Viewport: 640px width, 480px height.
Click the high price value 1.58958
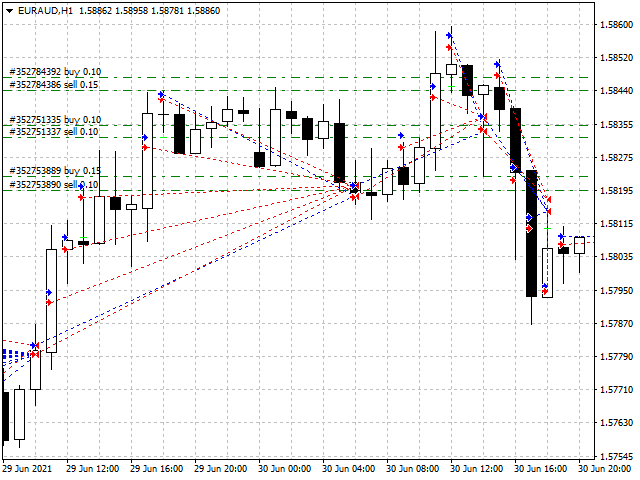point(131,11)
